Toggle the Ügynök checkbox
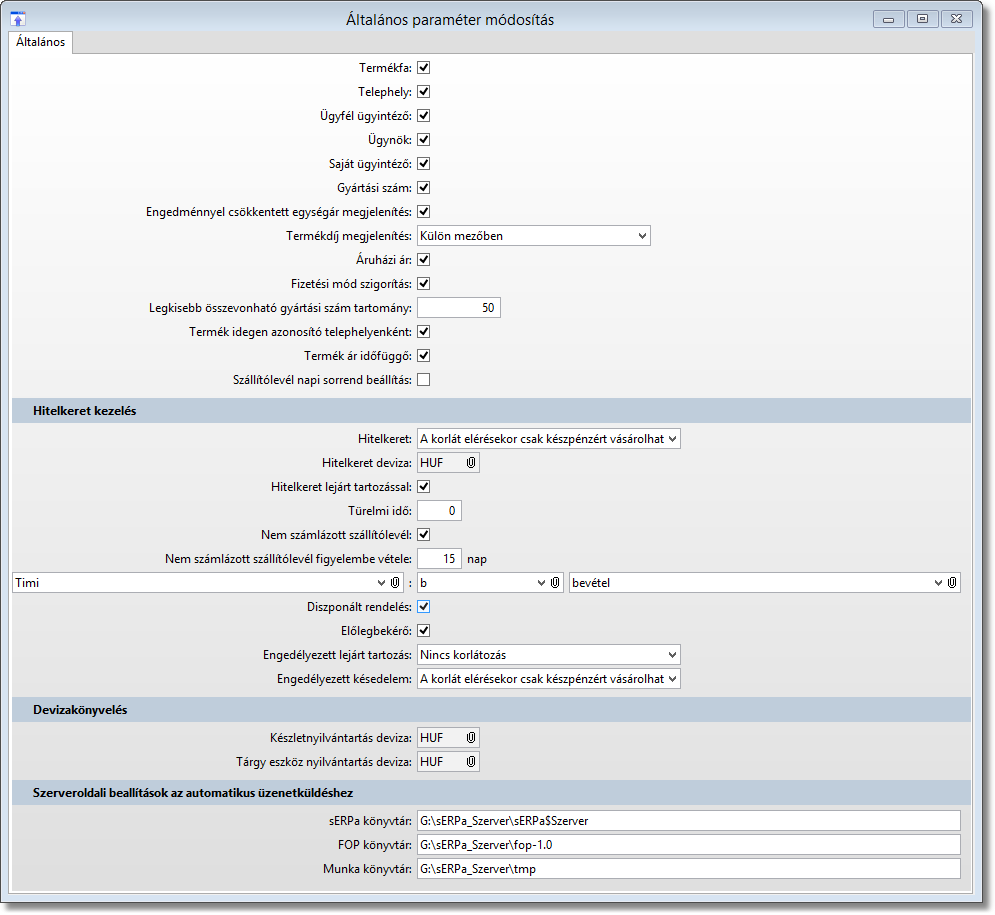This screenshot has width=995, height=915. tap(423, 140)
